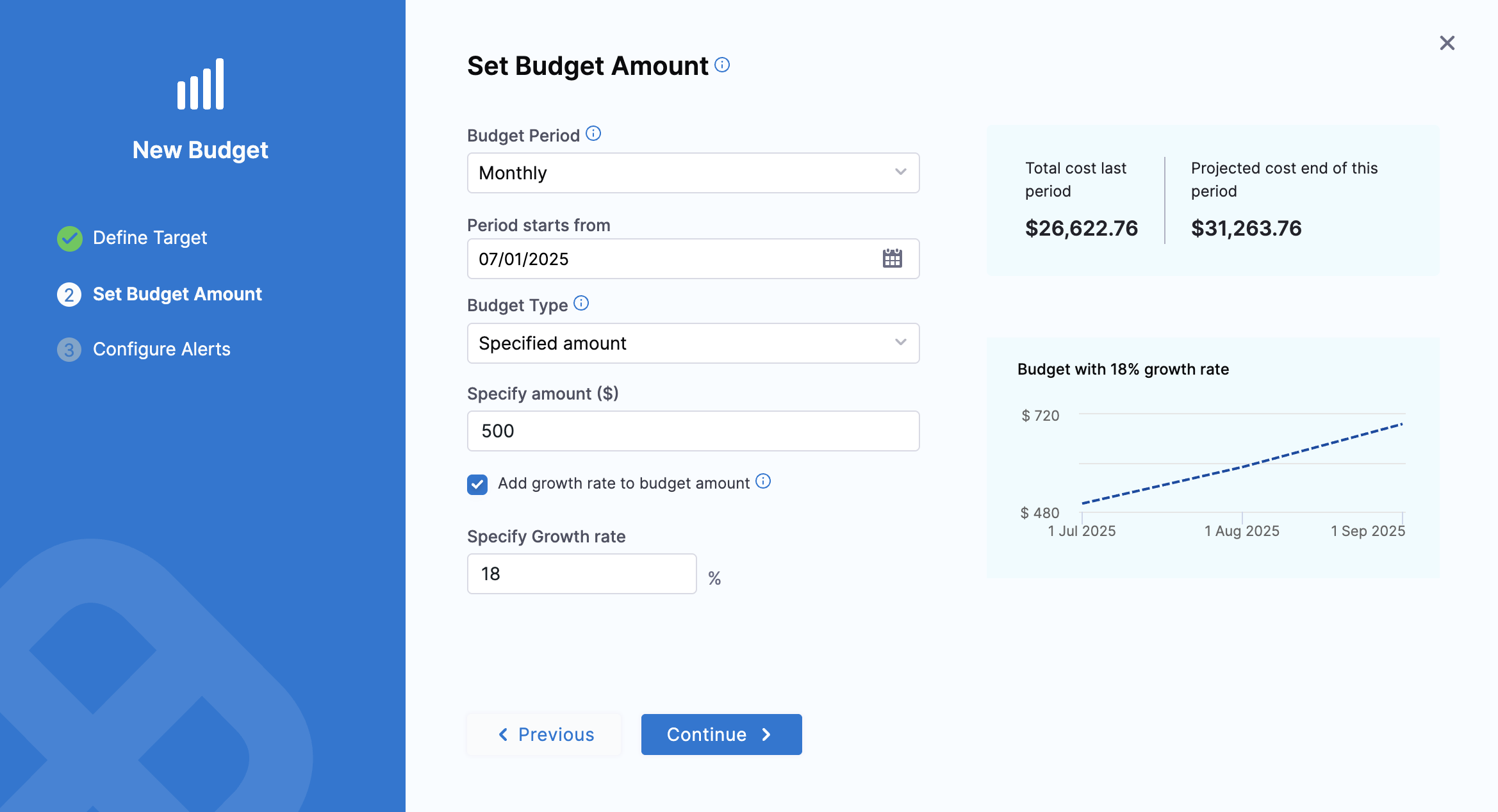This screenshot has height=812, width=1498.
Task: Uncheck Add growth rate to budget amount
Action: 477,484
